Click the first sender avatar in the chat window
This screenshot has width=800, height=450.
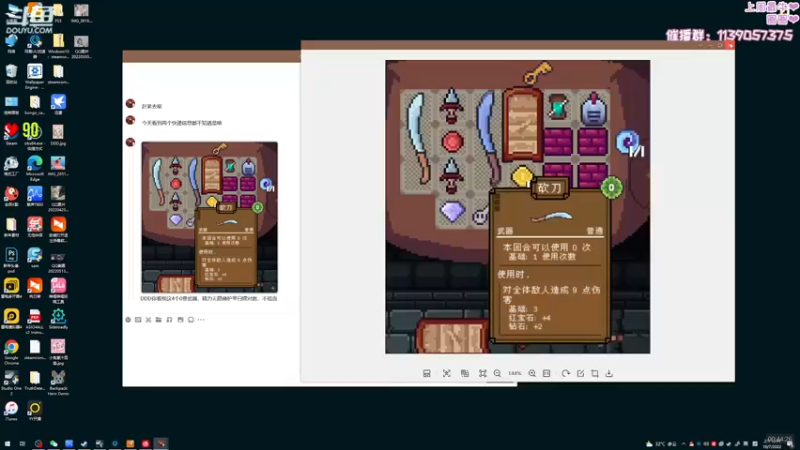(131, 104)
